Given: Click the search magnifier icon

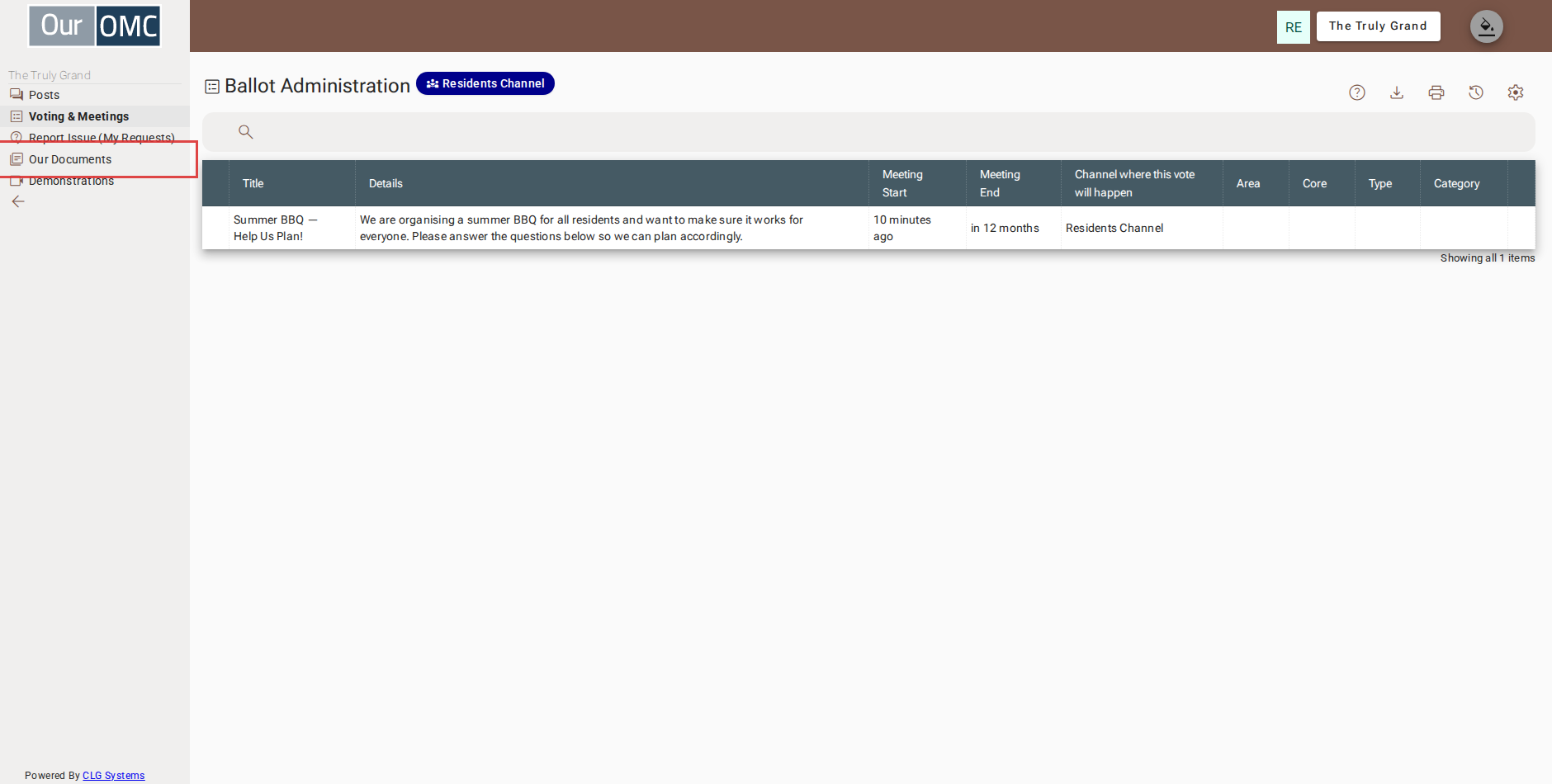Looking at the screenshot, I should tap(245, 131).
